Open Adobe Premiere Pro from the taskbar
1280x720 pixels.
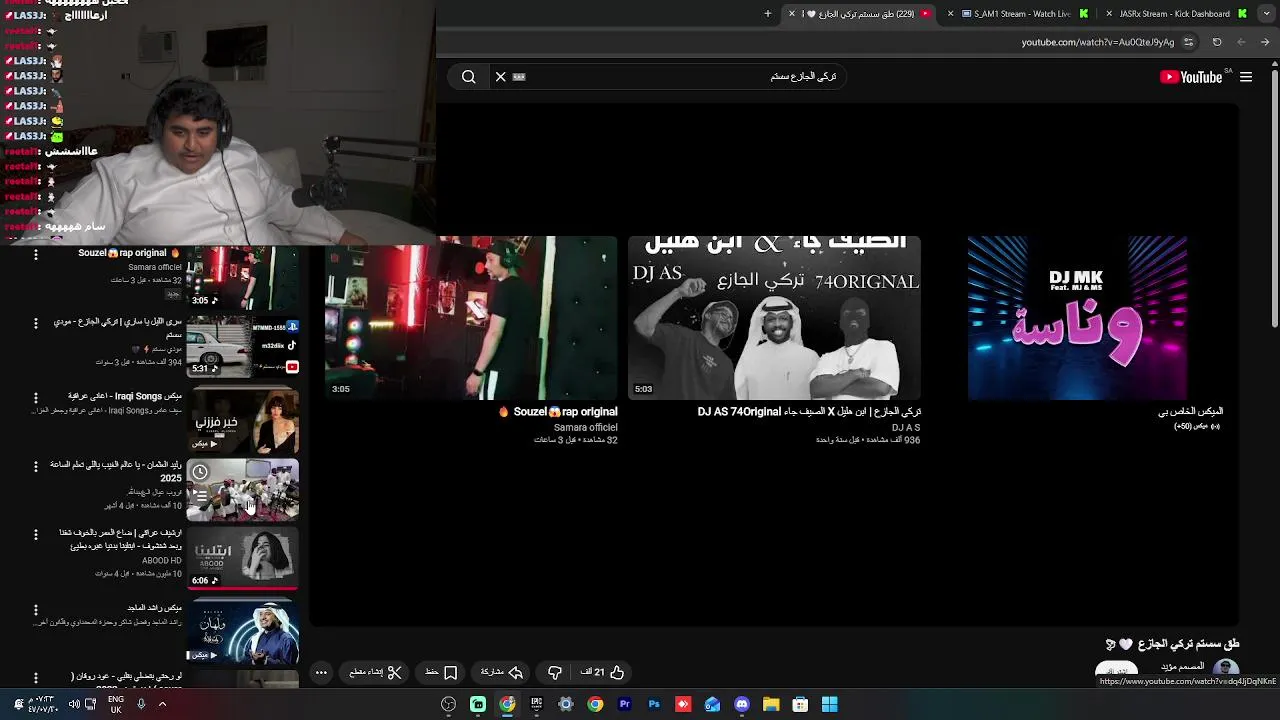[625, 704]
